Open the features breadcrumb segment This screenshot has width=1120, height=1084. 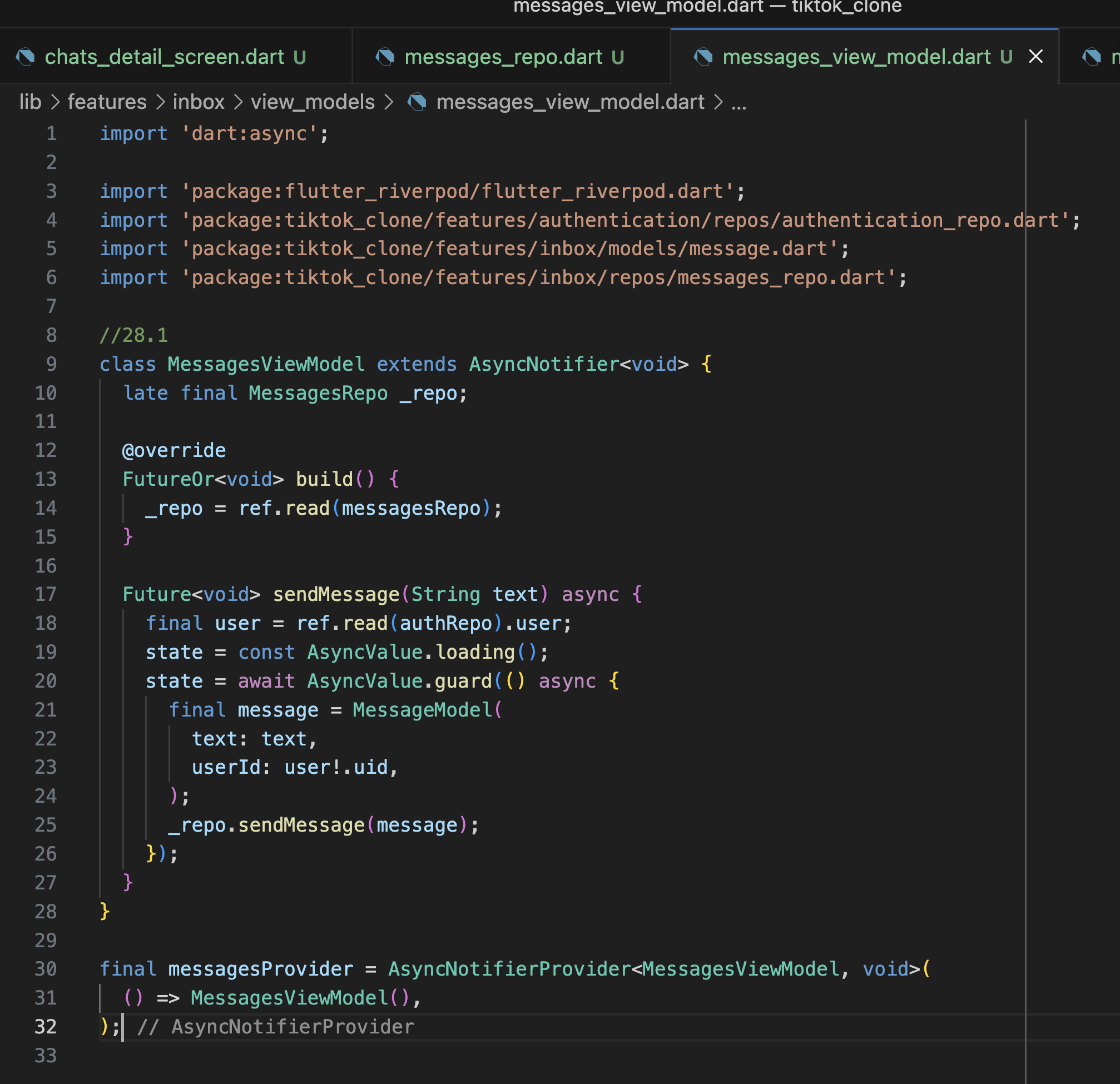[x=107, y=102]
